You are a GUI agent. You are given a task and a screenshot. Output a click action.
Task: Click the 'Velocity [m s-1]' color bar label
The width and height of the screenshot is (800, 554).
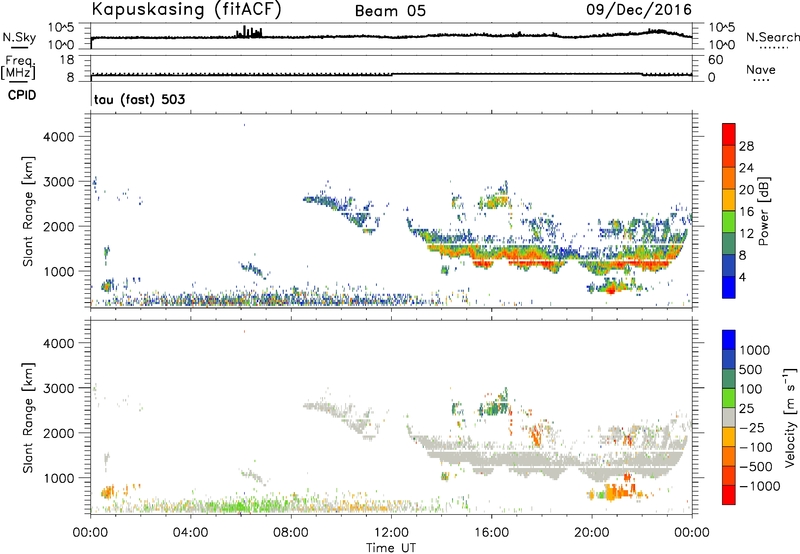790,417
